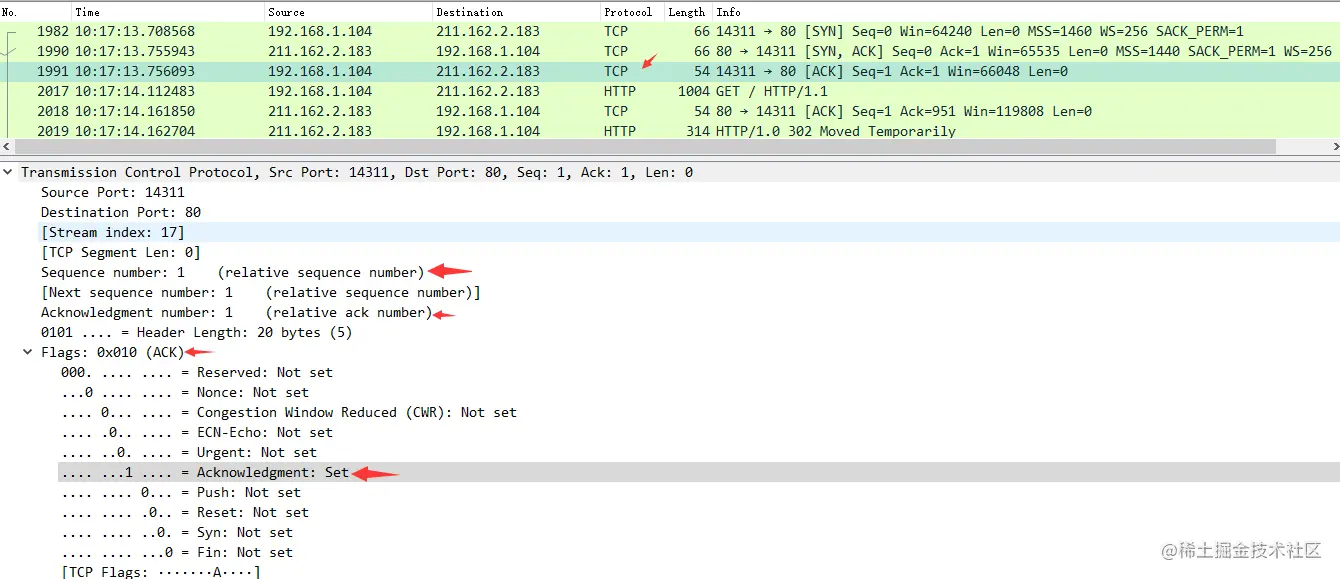Viewport: 1340px width, 579px height.
Task: Select the ECN-Echo: Not set flag
Action: pyautogui.click(x=197, y=432)
